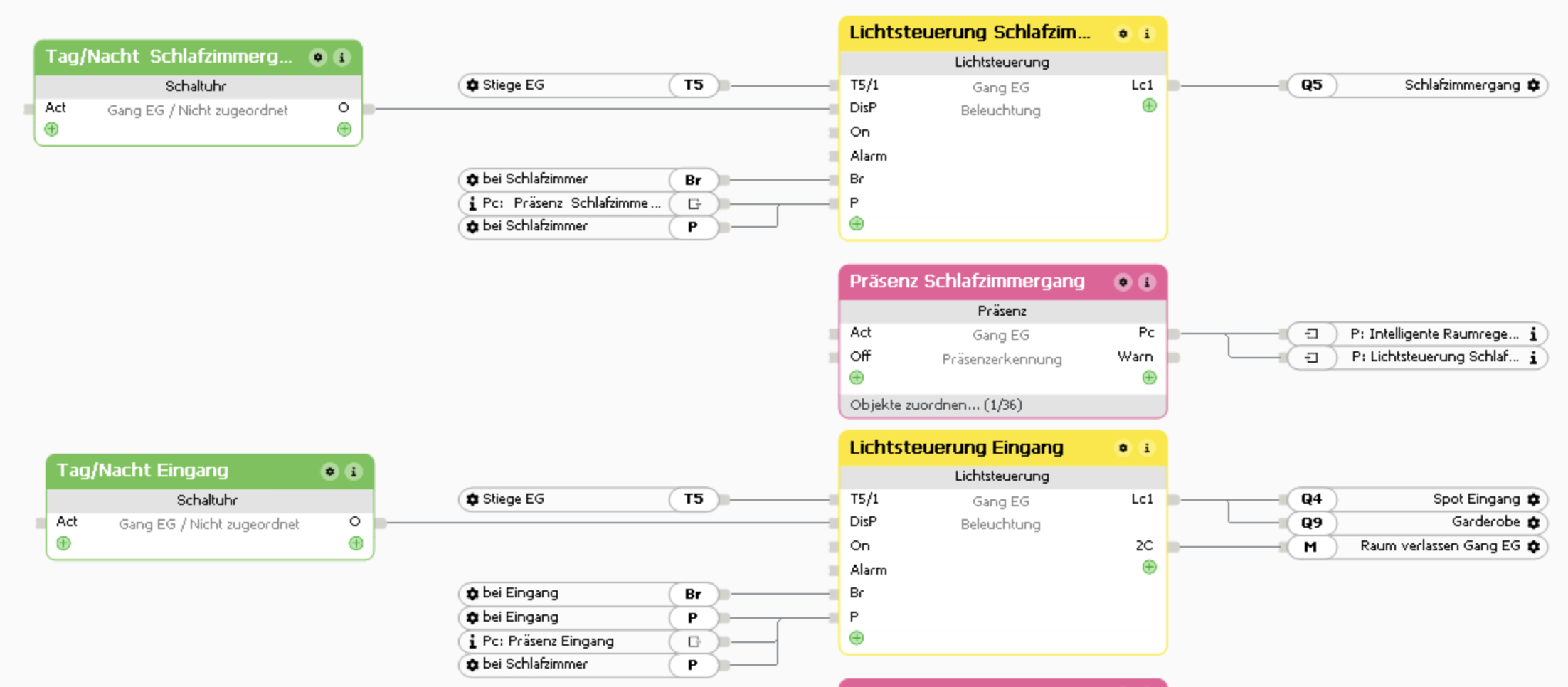Click gear icon beside Garderobe output
Screen dimensions: 1568x687
[x=1534, y=523]
